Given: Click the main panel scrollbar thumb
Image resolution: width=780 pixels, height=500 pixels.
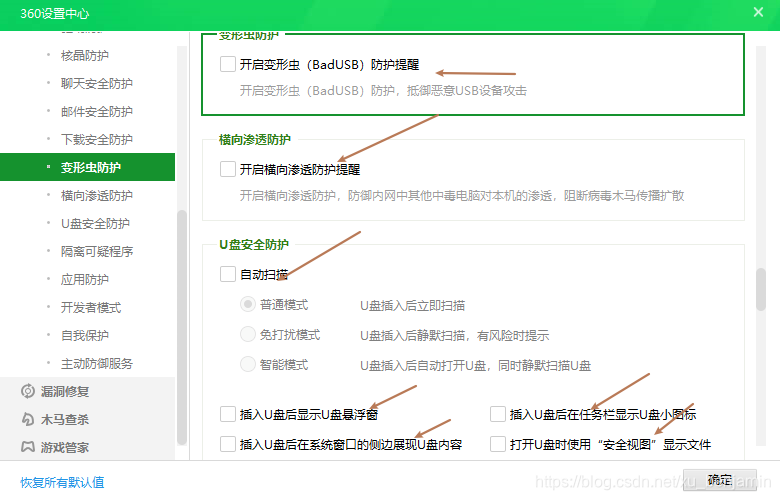Looking at the screenshot, I should coord(761,289).
